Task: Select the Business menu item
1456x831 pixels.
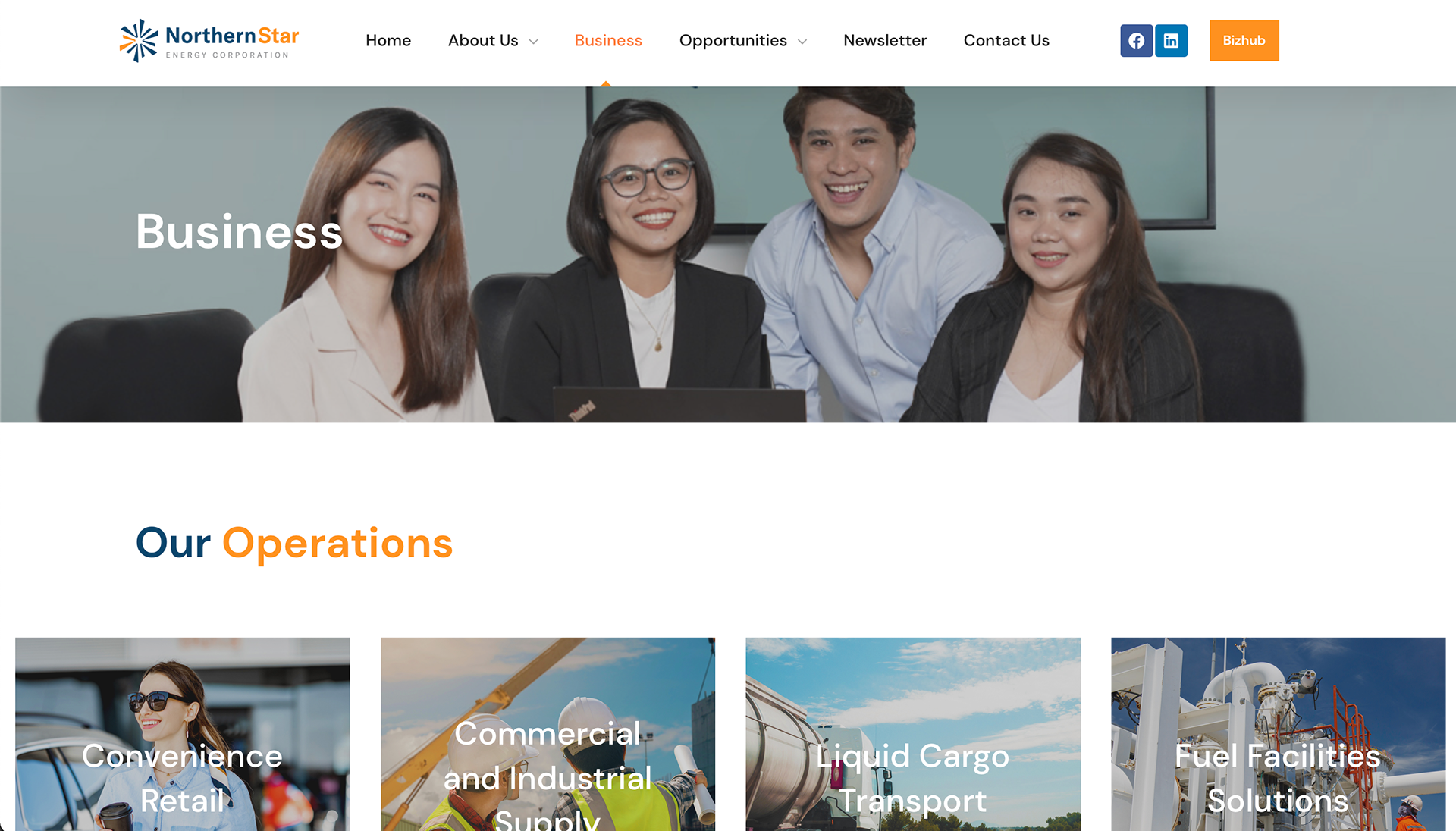Action: pyautogui.click(x=608, y=41)
